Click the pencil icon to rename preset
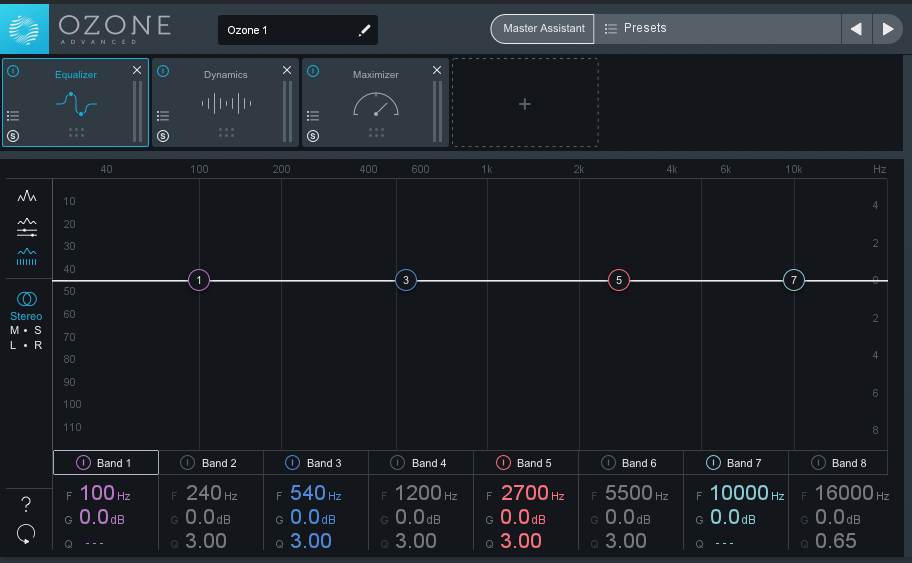 364,30
